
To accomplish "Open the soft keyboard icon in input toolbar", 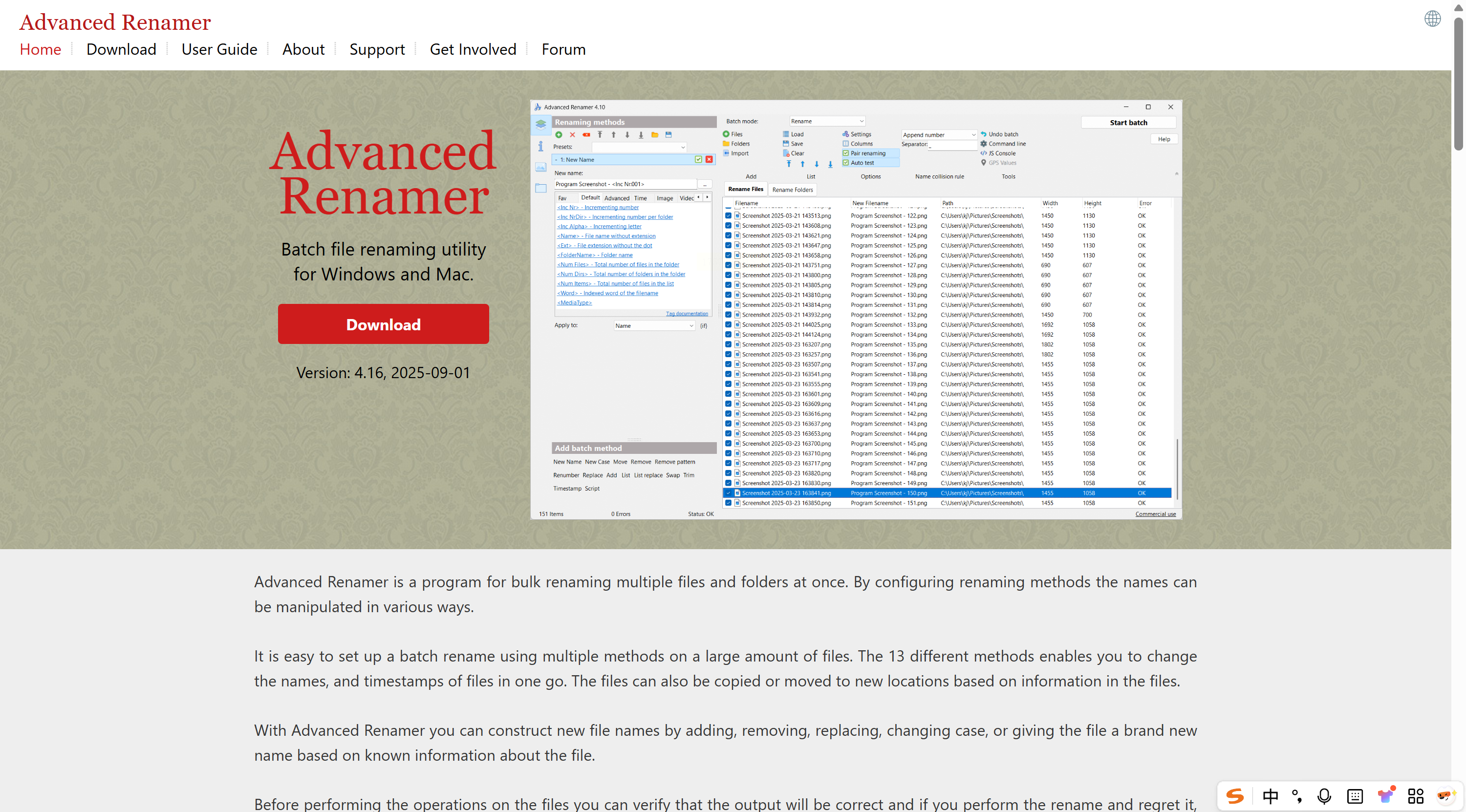I will tap(1355, 796).
